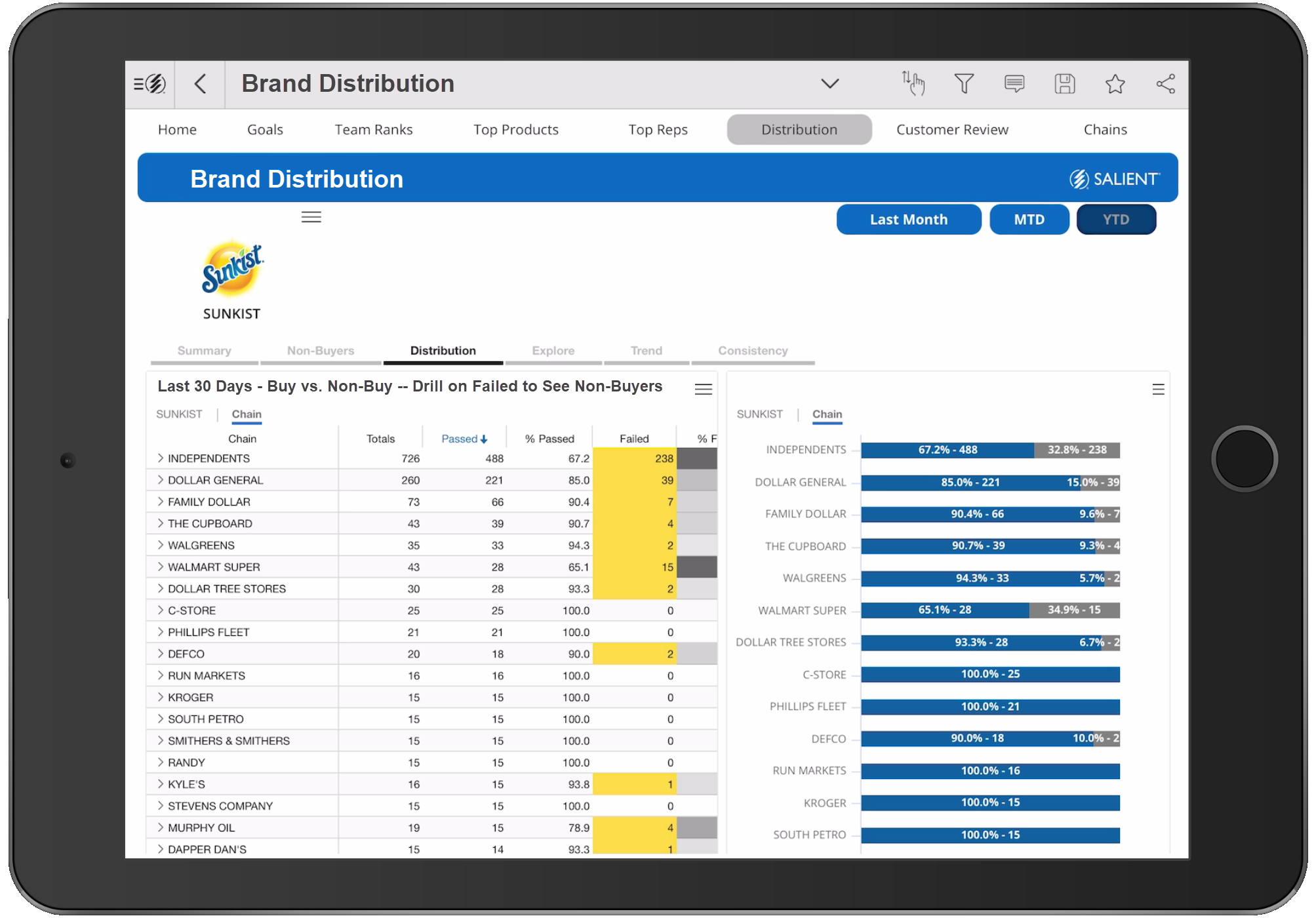Expand the WALGREENS row
This screenshot has height=918, width=1316.
160,545
